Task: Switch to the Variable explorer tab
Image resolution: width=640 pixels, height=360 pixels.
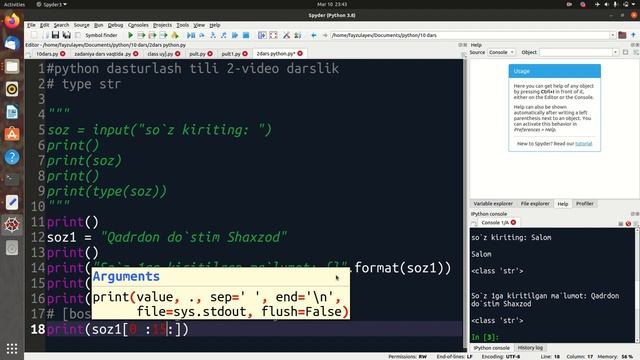Action: 493,204
